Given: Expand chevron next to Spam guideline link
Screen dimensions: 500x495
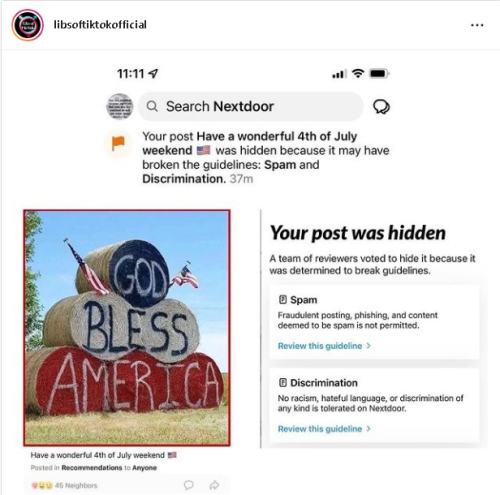Looking at the screenshot, I should click(368, 346).
